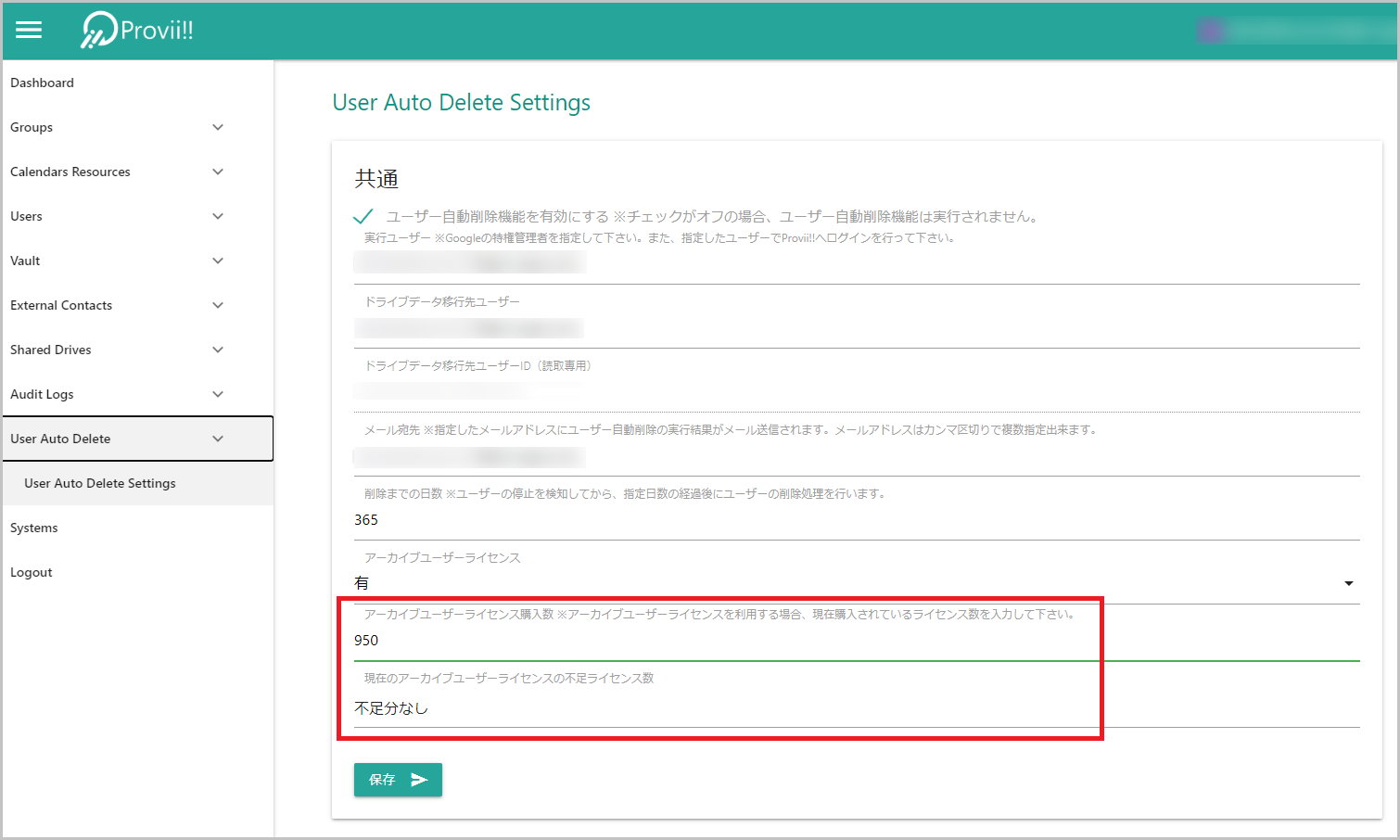The width and height of the screenshot is (1400, 840).
Task: Click the 保存 save button
Action: click(398, 780)
